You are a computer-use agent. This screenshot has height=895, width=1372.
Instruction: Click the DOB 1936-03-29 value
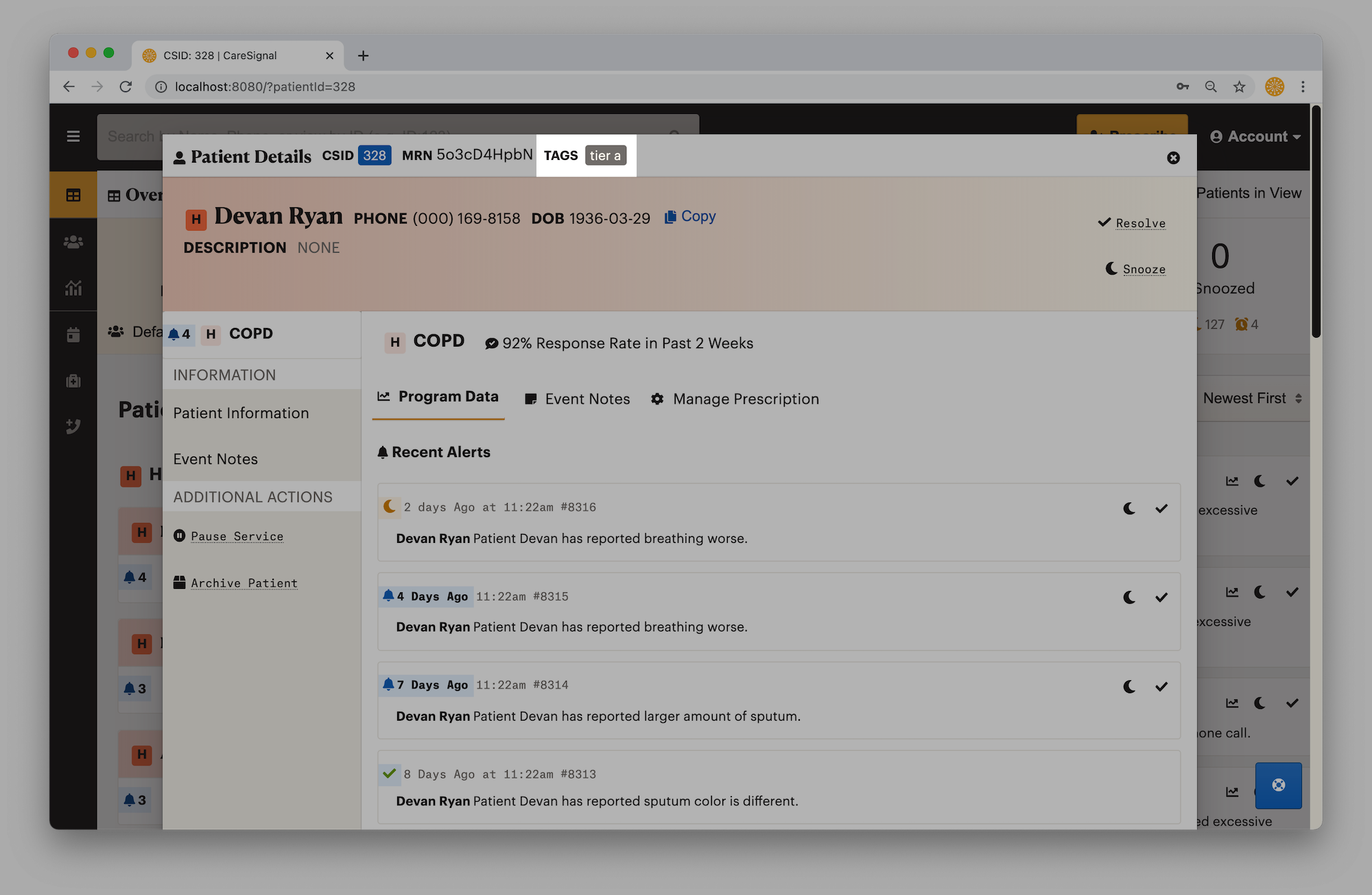(x=610, y=218)
